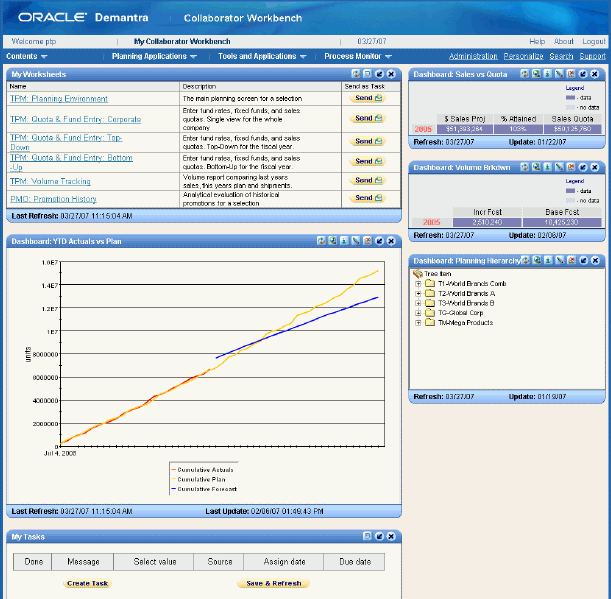Click the Save & Refresh button
The width and height of the screenshot is (611, 599).
tap(274, 583)
